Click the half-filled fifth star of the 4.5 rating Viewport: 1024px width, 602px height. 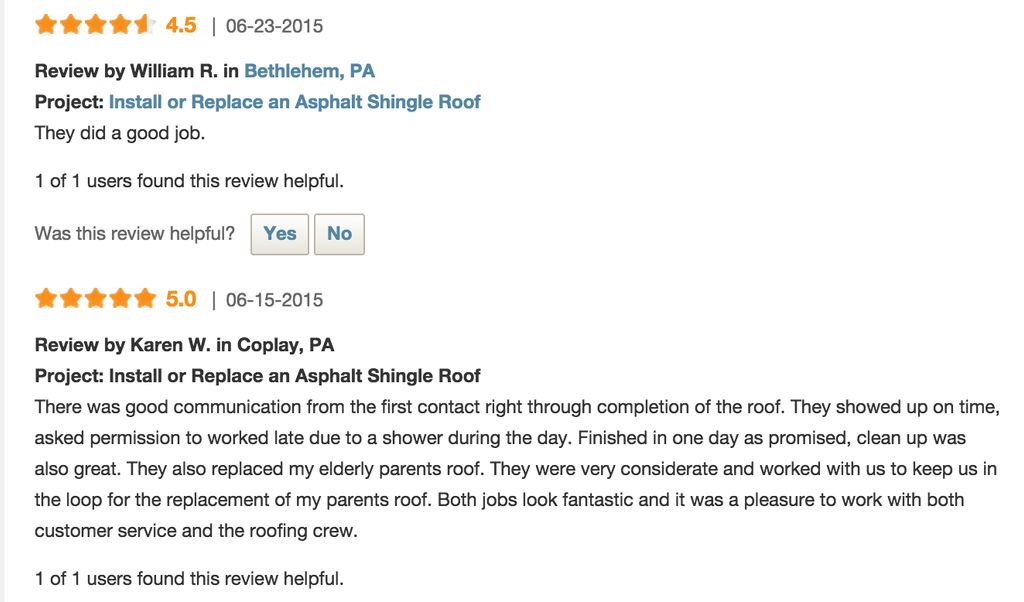coord(145,25)
